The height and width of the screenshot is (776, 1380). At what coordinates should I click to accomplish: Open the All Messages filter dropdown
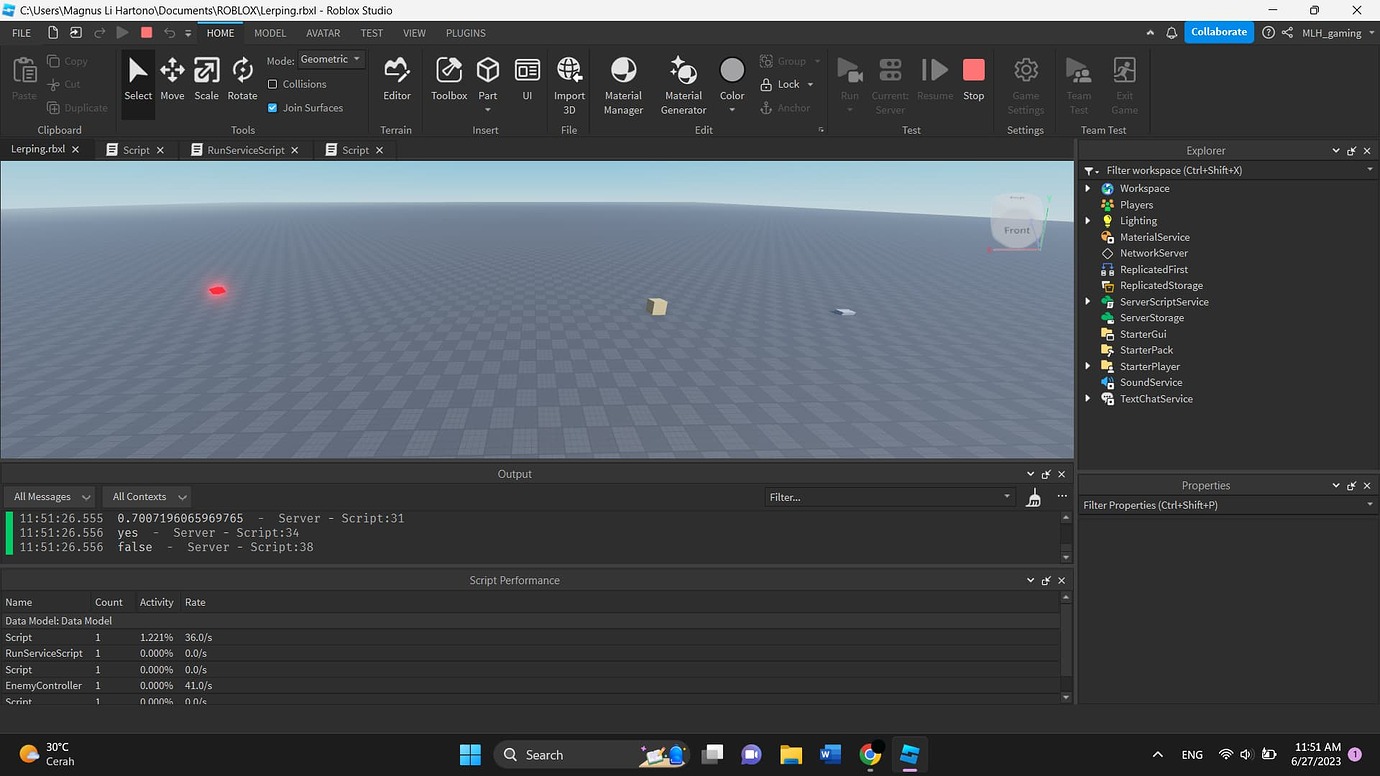point(49,496)
